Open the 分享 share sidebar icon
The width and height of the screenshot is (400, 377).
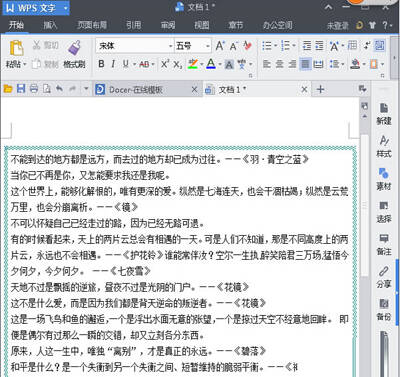(x=384, y=277)
